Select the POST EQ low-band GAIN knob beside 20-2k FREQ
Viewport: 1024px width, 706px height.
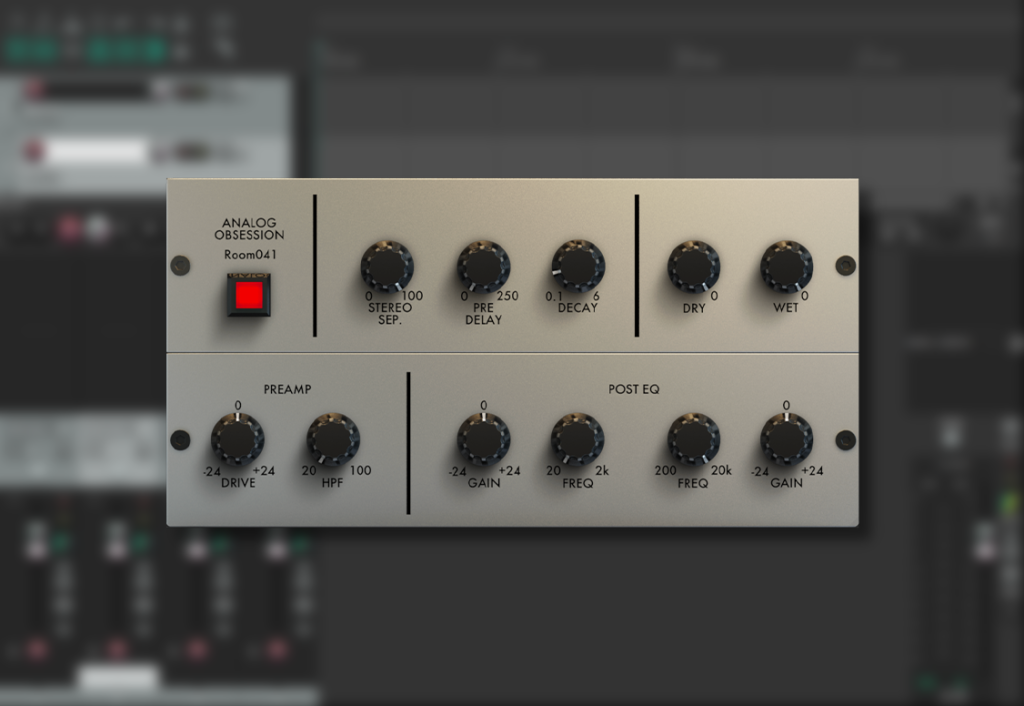[x=484, y=440]
